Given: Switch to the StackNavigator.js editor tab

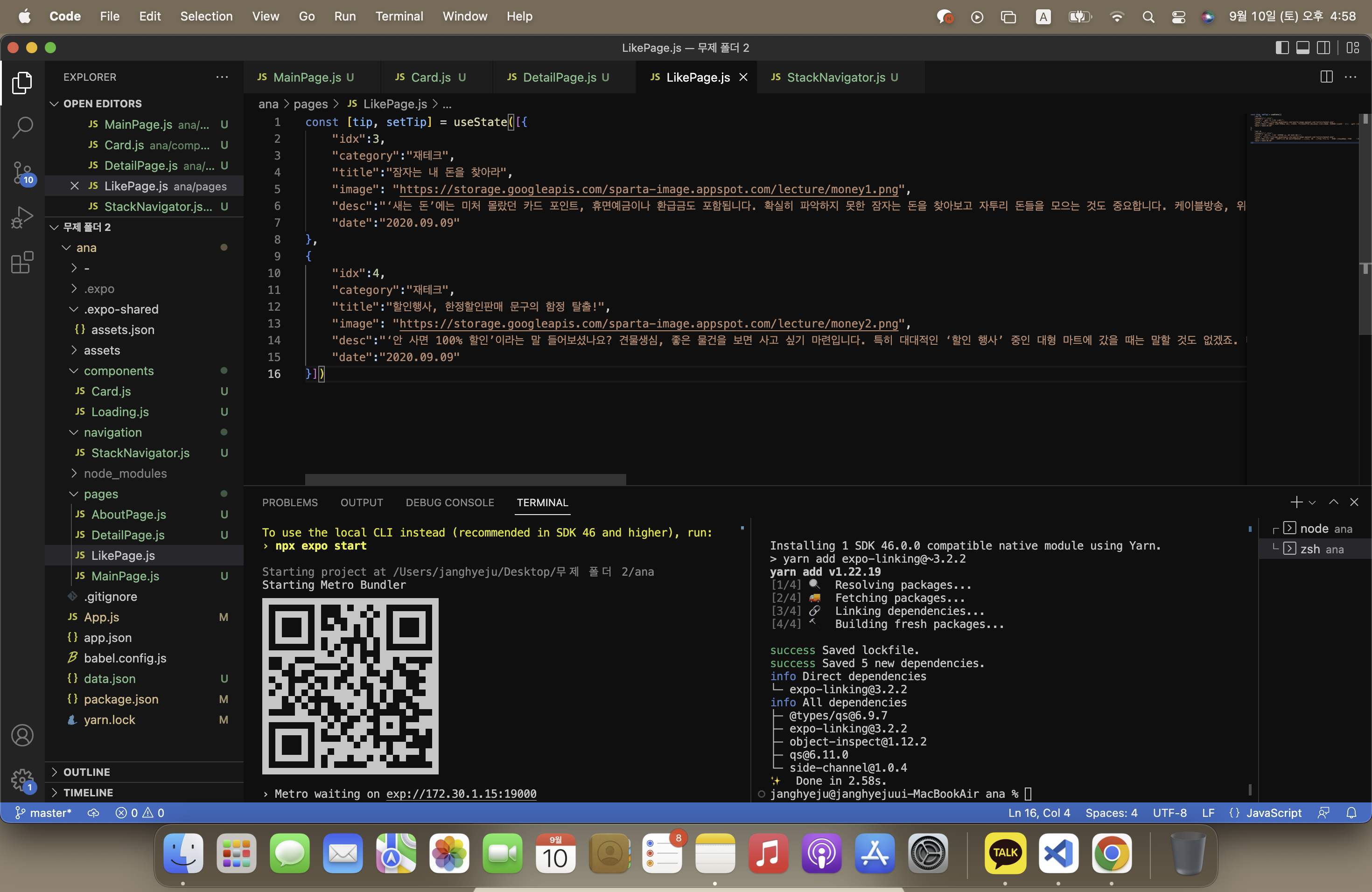Looking at the screenshot, I should tap(841, 77).
